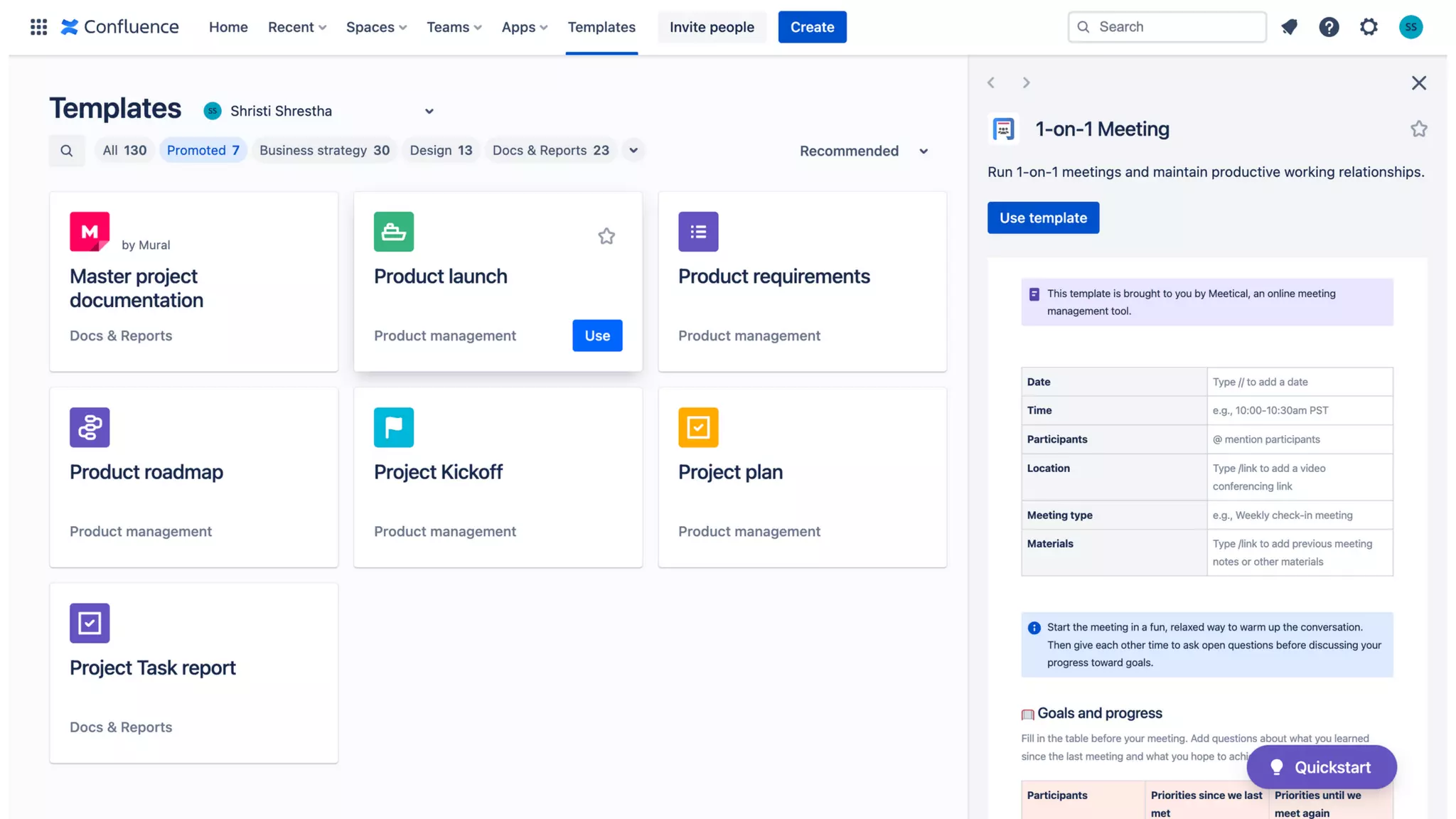Star the Product launch template
Viewport: 1456px width, 819px height.
click(x=606, y=236)
